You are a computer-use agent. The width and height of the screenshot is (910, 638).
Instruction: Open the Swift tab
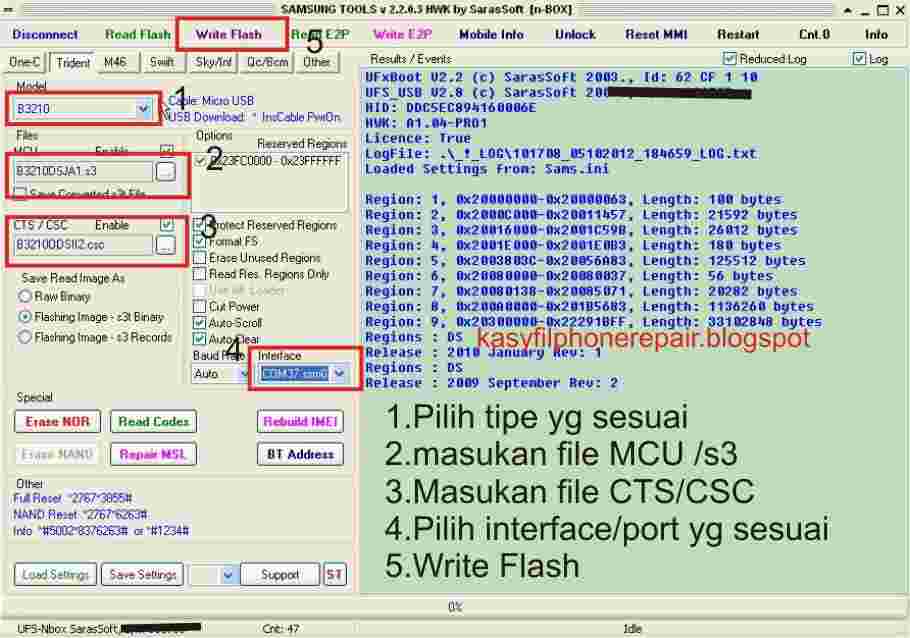coord(162,62)
